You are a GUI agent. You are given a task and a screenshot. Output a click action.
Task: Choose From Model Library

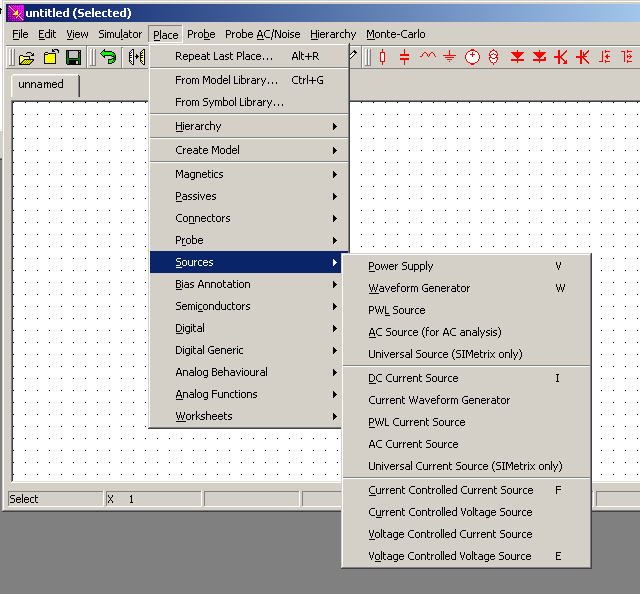(249, 80)
